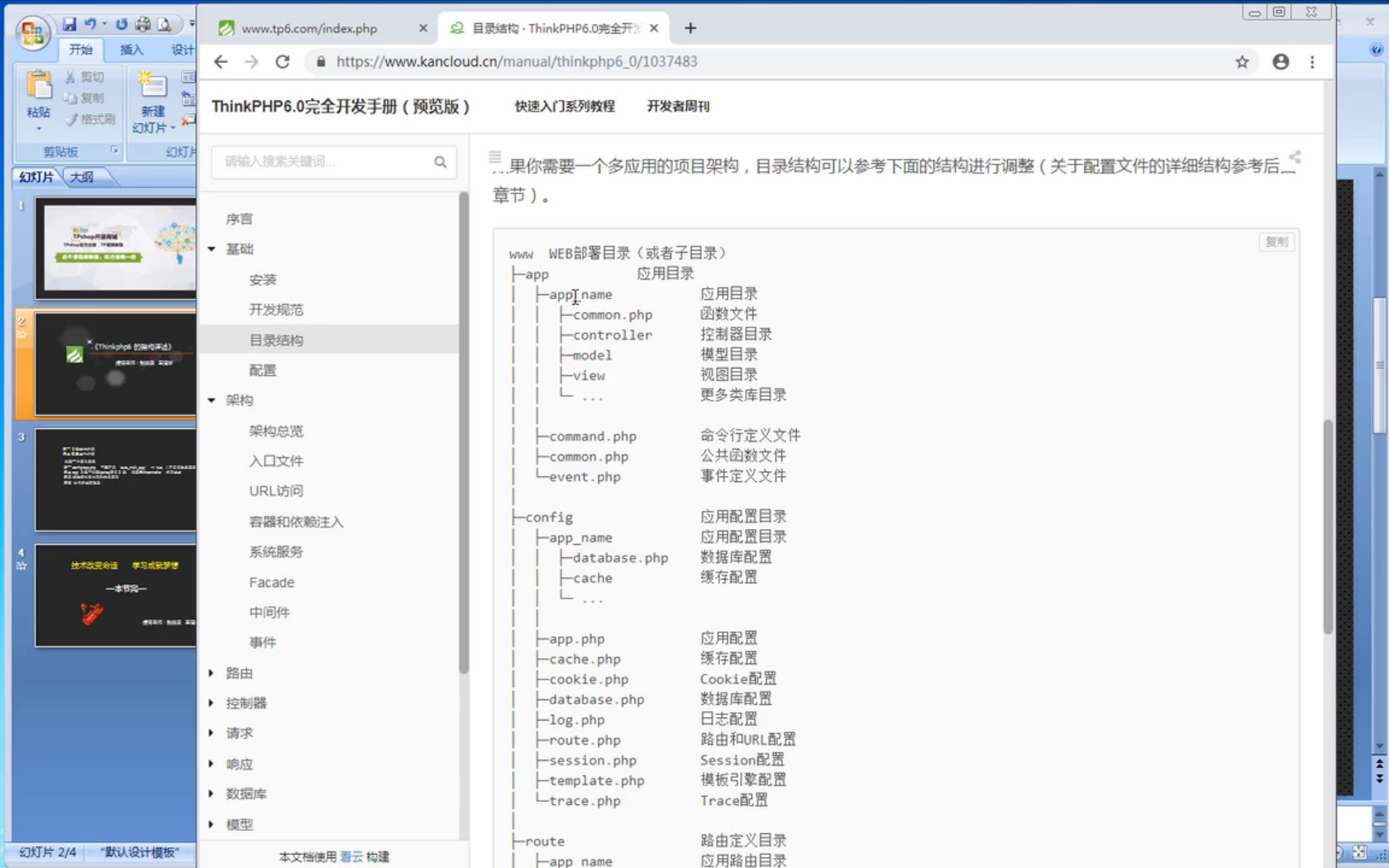1389x868 pixels.
Task: Click the undo arrow in PowerPoint toolbar
Action: (x=90, y=24)
